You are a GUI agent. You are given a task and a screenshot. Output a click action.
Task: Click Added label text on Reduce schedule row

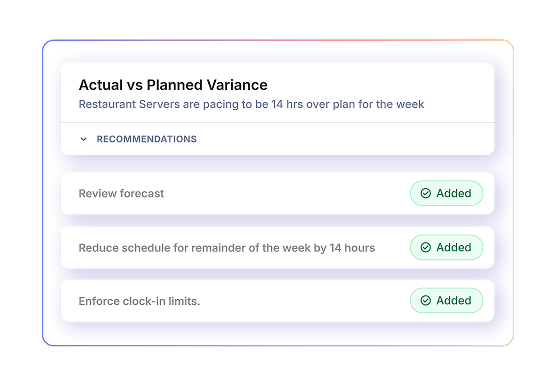(454, 247)
